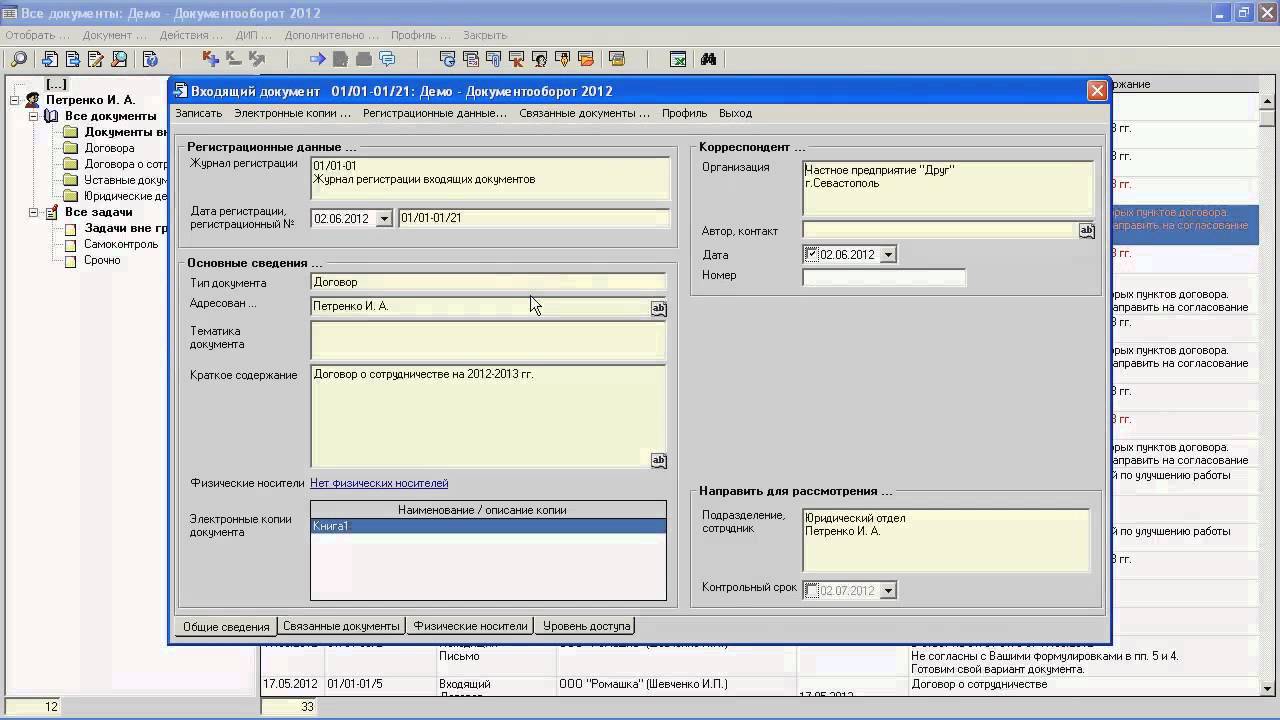Click the window refresh icon in toolbar
The height and width of the screenshot is (720, 1280).
pyautogui.click(x=447, y=59)
